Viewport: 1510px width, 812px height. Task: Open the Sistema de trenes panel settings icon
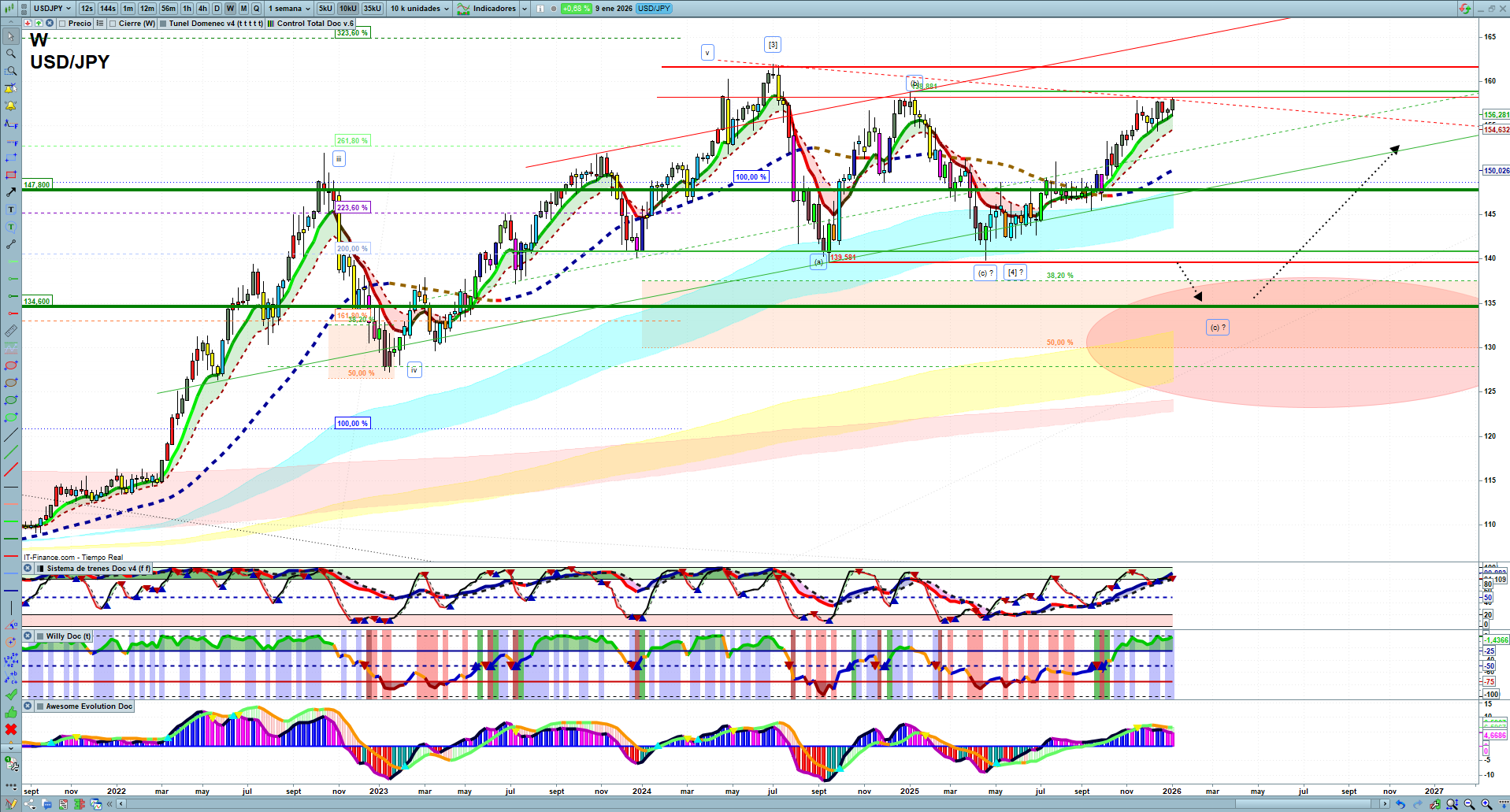click(x=28, y=569)
